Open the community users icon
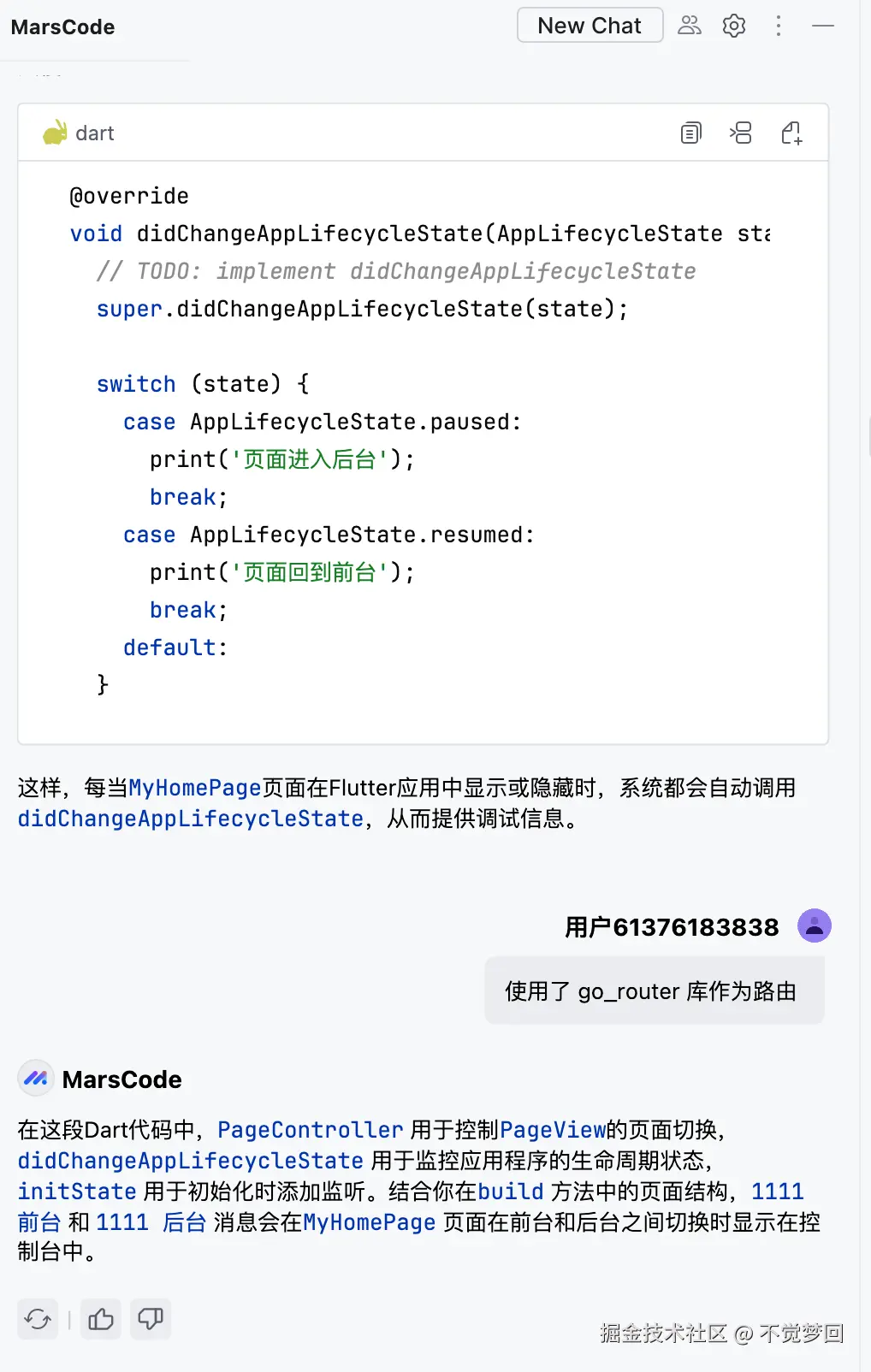Viewport: 871px width, 1372px height. tap(689, 26)
